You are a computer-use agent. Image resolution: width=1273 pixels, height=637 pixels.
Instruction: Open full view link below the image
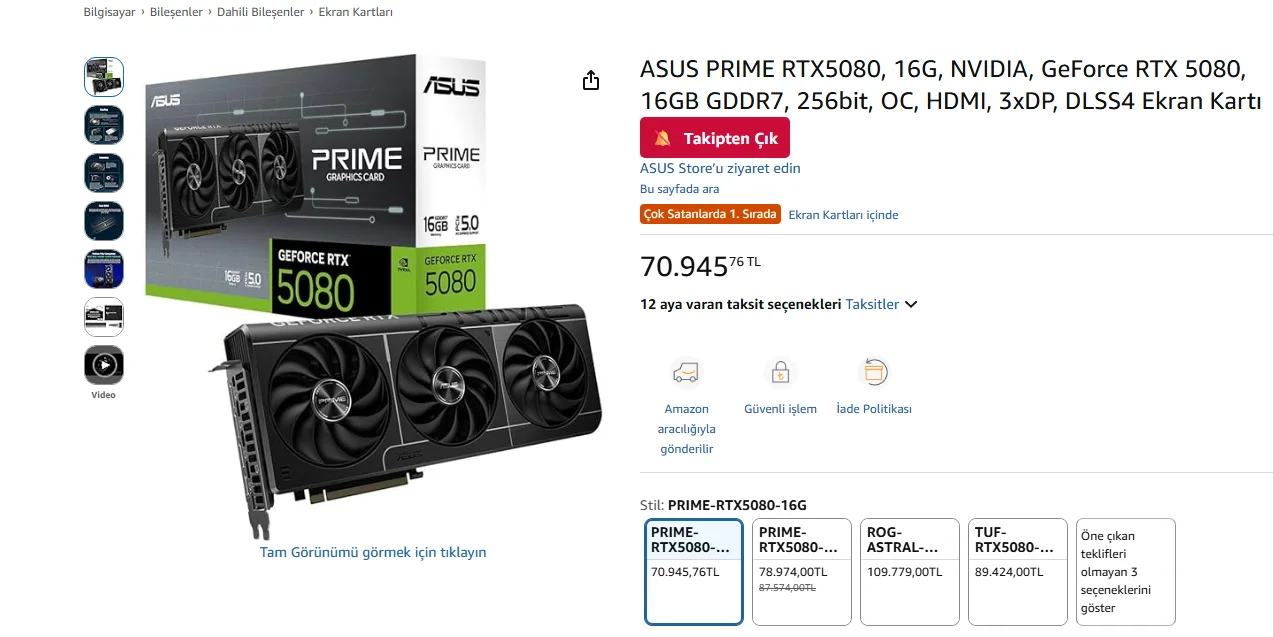click(x=373, y=552)
